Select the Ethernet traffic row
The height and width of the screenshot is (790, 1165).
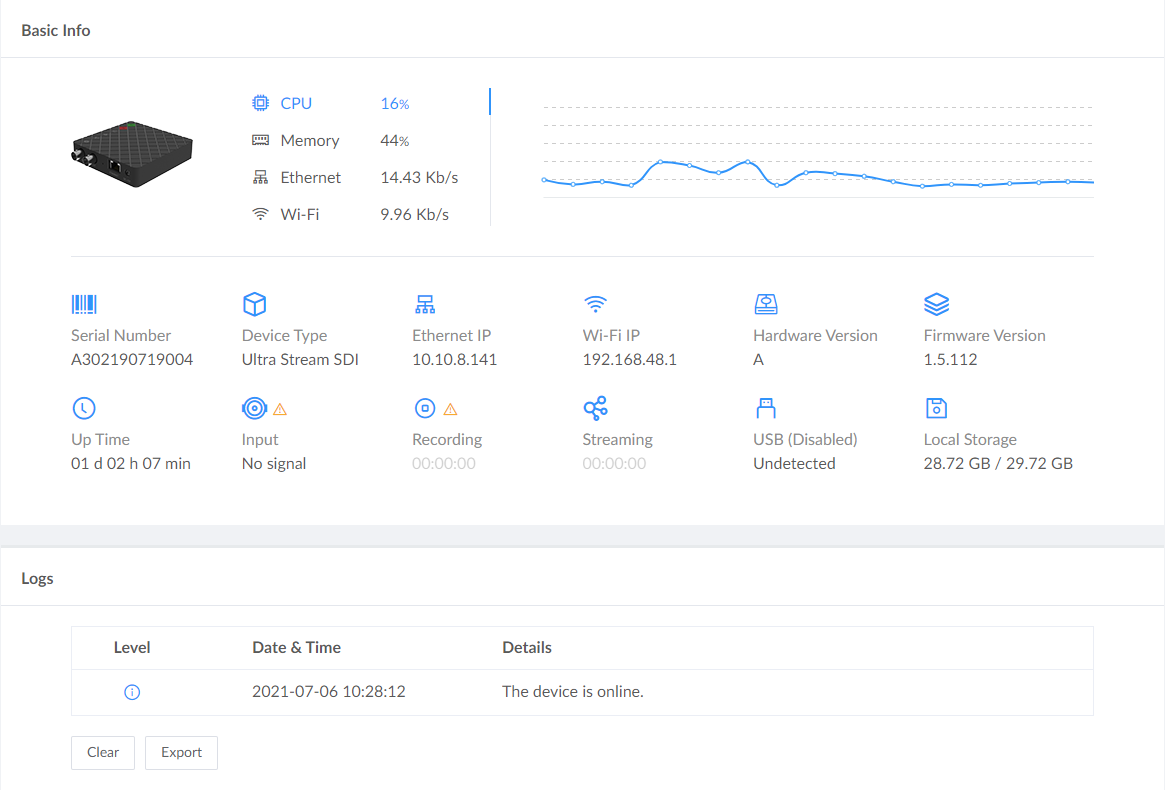click(310, 178)
